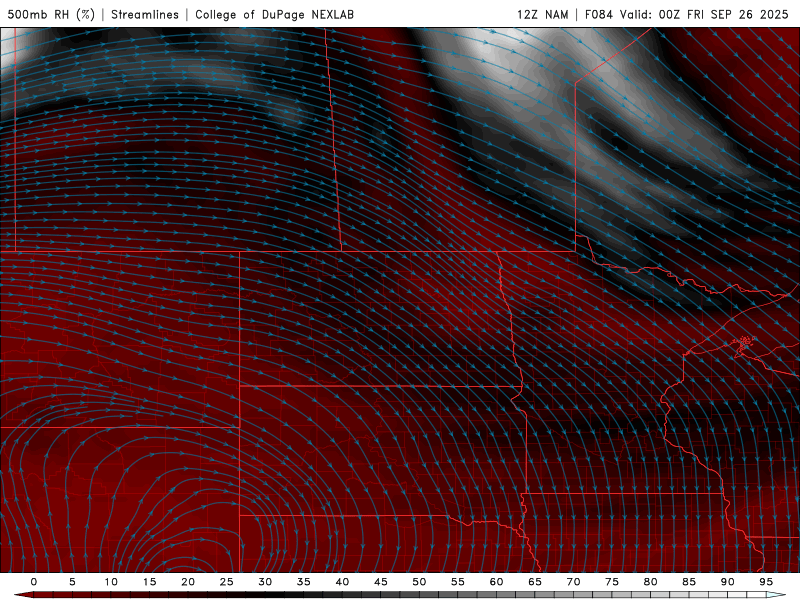Click the colorbar label "20"
The height and width of the screenshot is (600, 800).
click(x=188, y=582)
